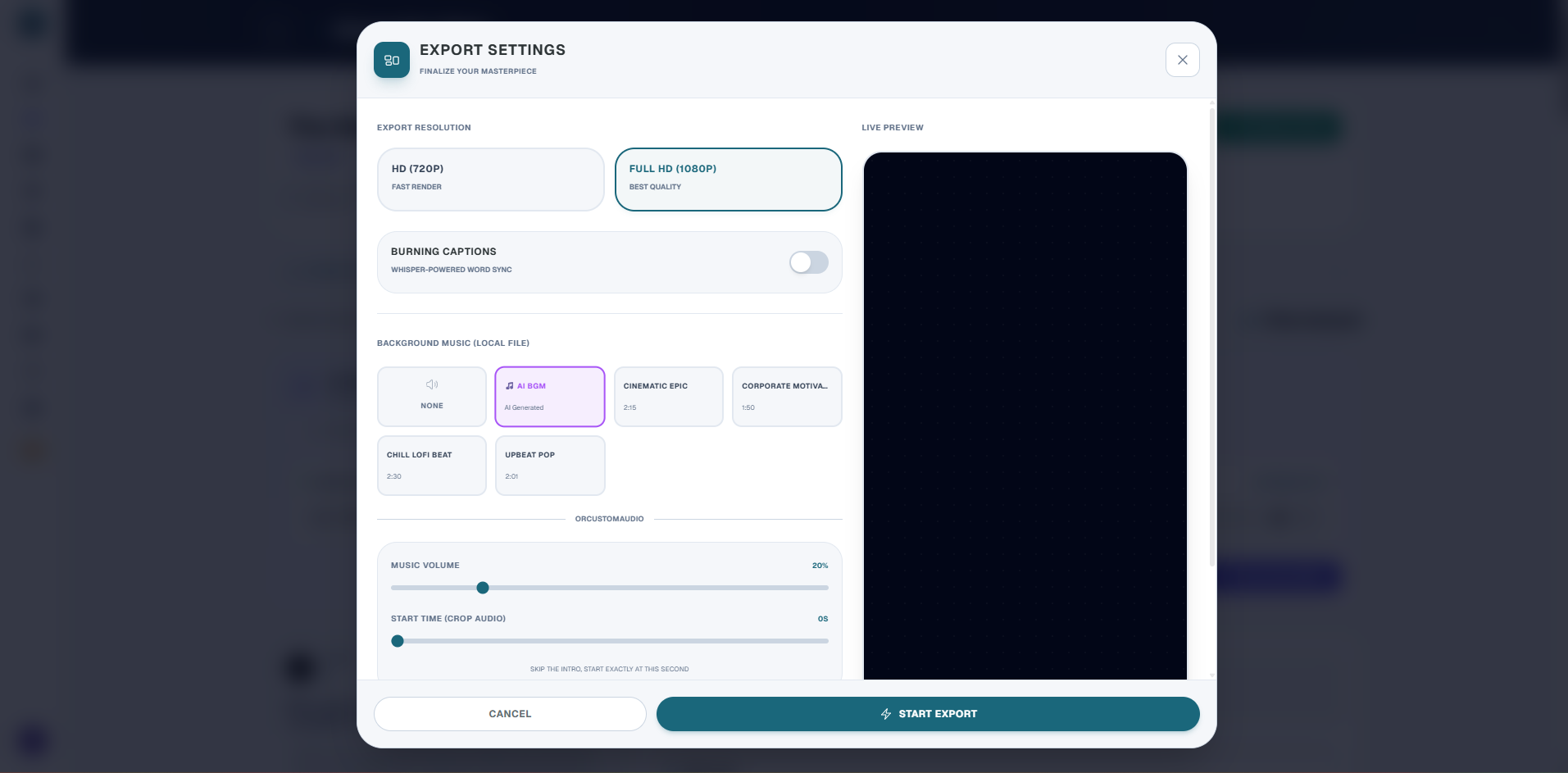Click the Export Resolution heading
This screenshot has width=1568, height=773.
[424, 128]
